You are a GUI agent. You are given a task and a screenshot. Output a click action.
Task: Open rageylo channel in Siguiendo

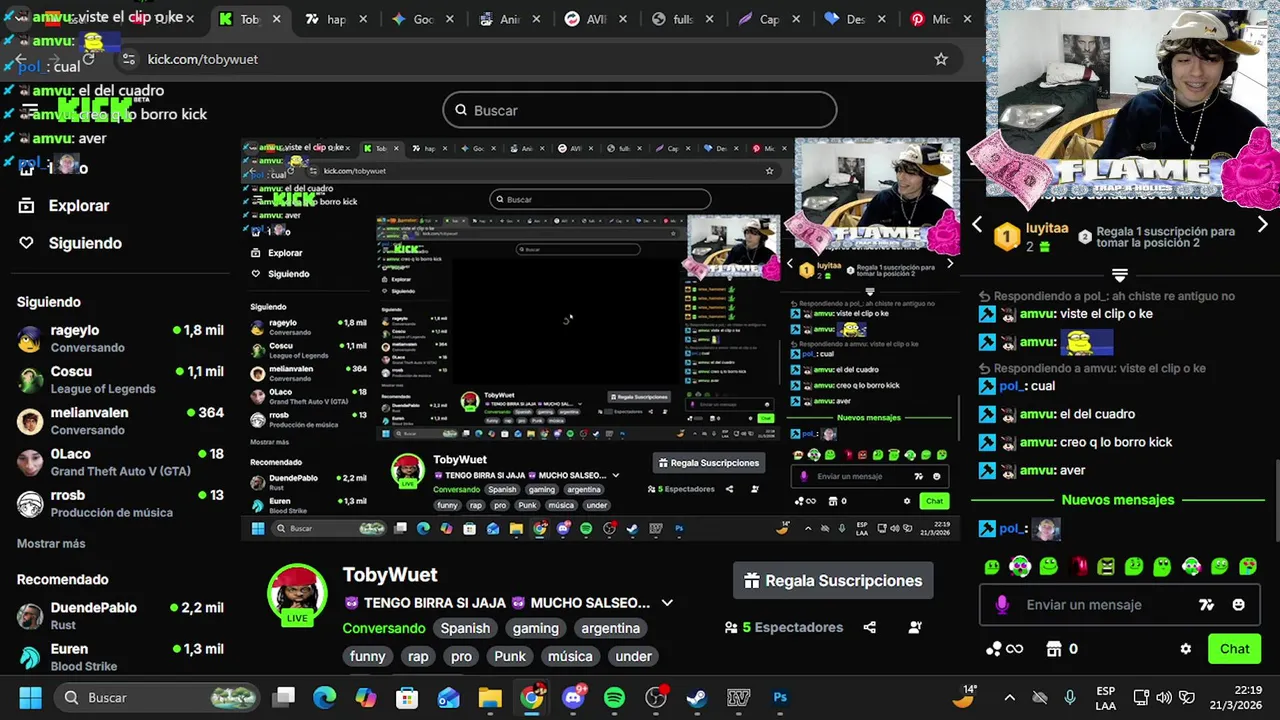click(120, 338)
